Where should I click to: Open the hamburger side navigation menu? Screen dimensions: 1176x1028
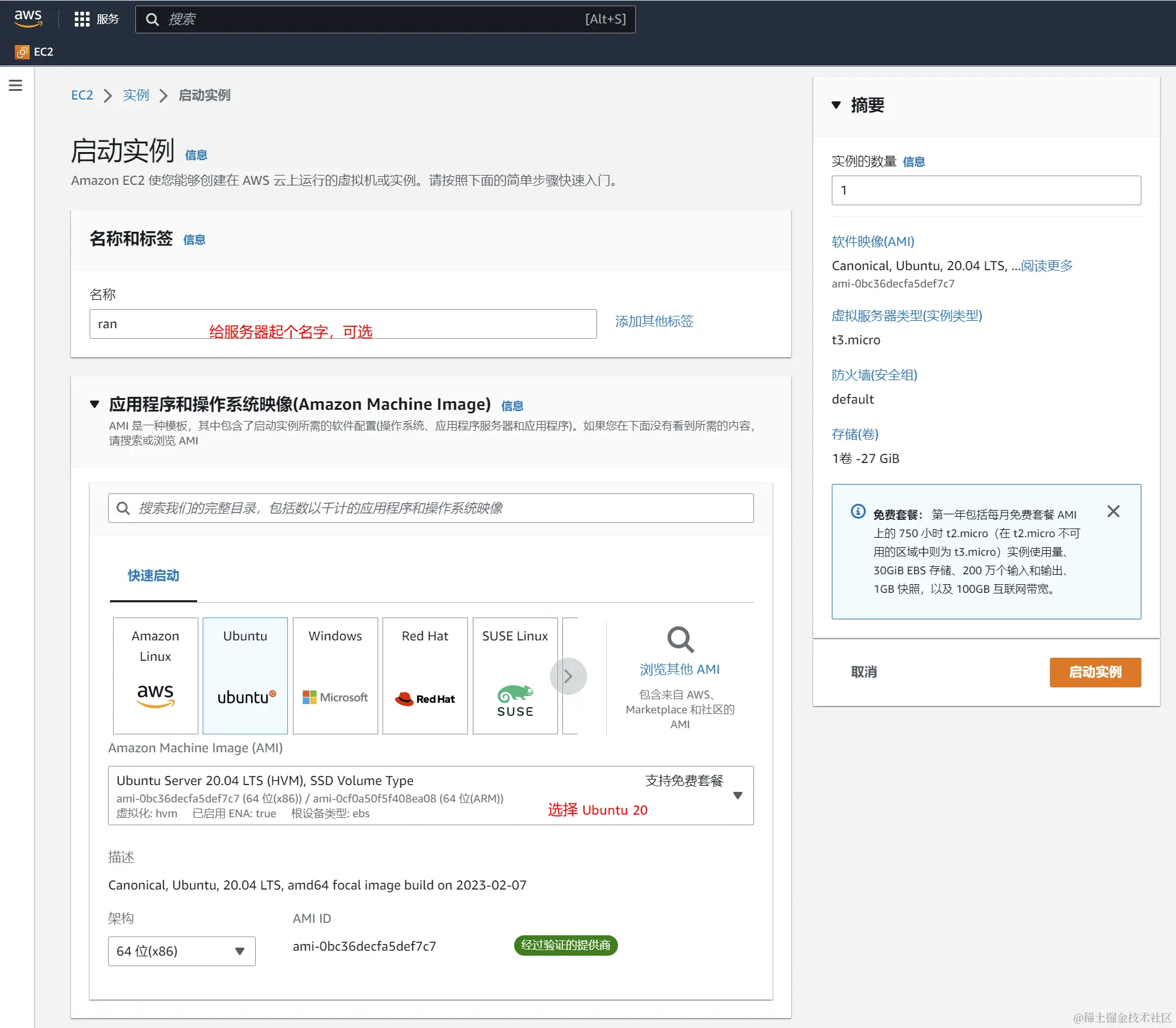coord(15,85)
